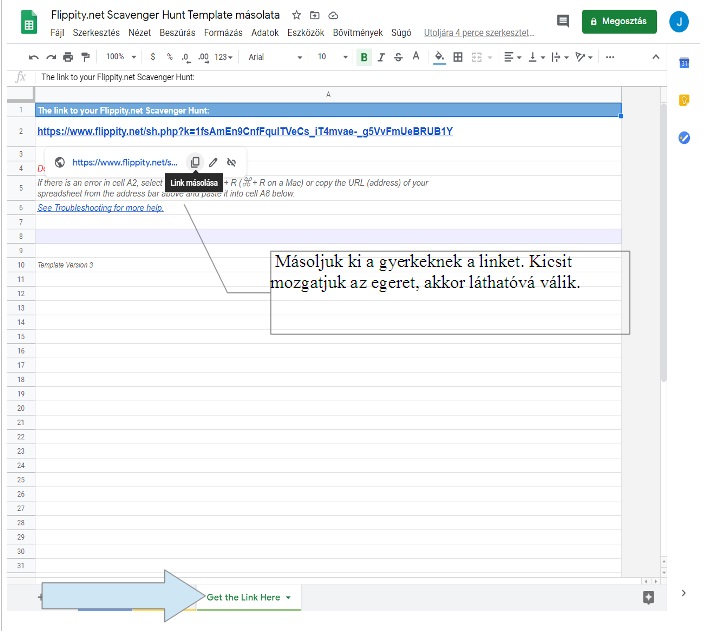Open the Arial font dropdown
Screen dimensions: 721x631
click(275, 57)
